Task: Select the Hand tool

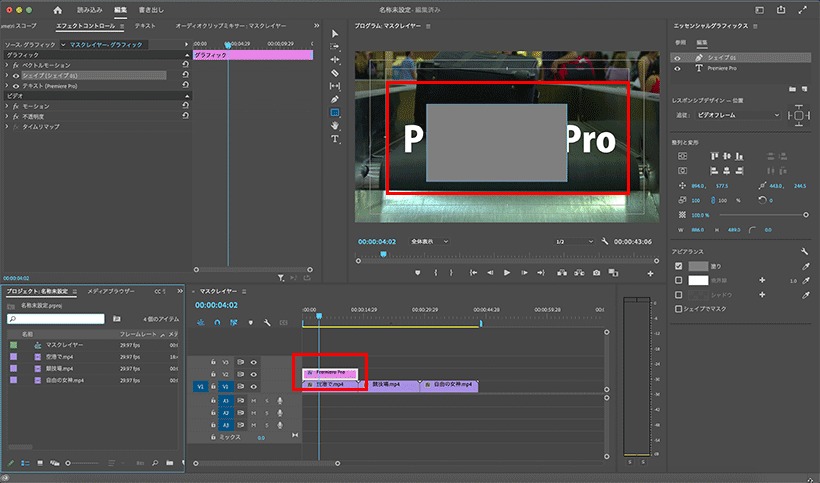Action: pos(335,125)
